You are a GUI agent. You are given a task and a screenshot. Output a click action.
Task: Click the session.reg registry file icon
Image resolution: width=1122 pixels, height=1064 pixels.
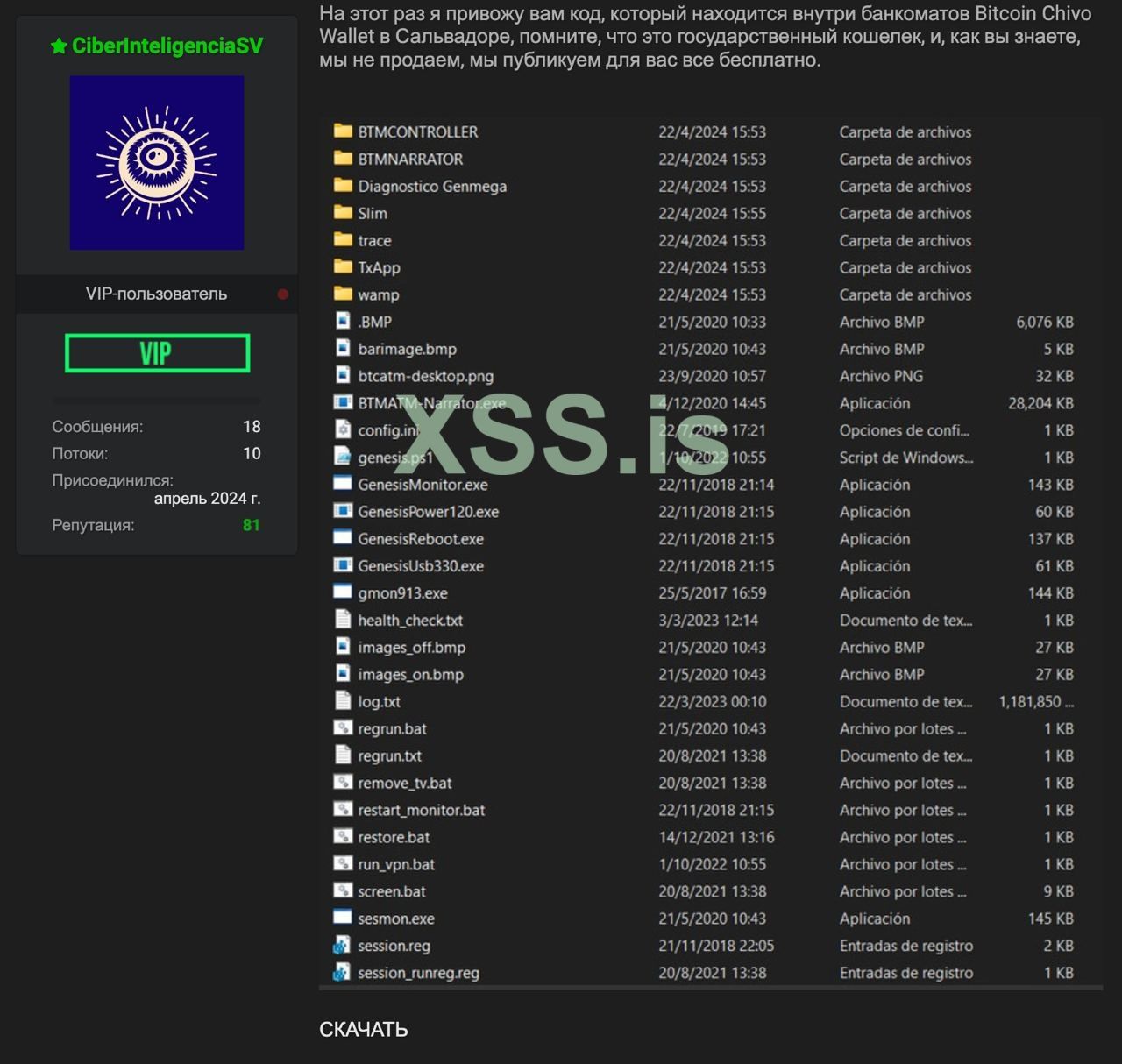pos(343,947)
